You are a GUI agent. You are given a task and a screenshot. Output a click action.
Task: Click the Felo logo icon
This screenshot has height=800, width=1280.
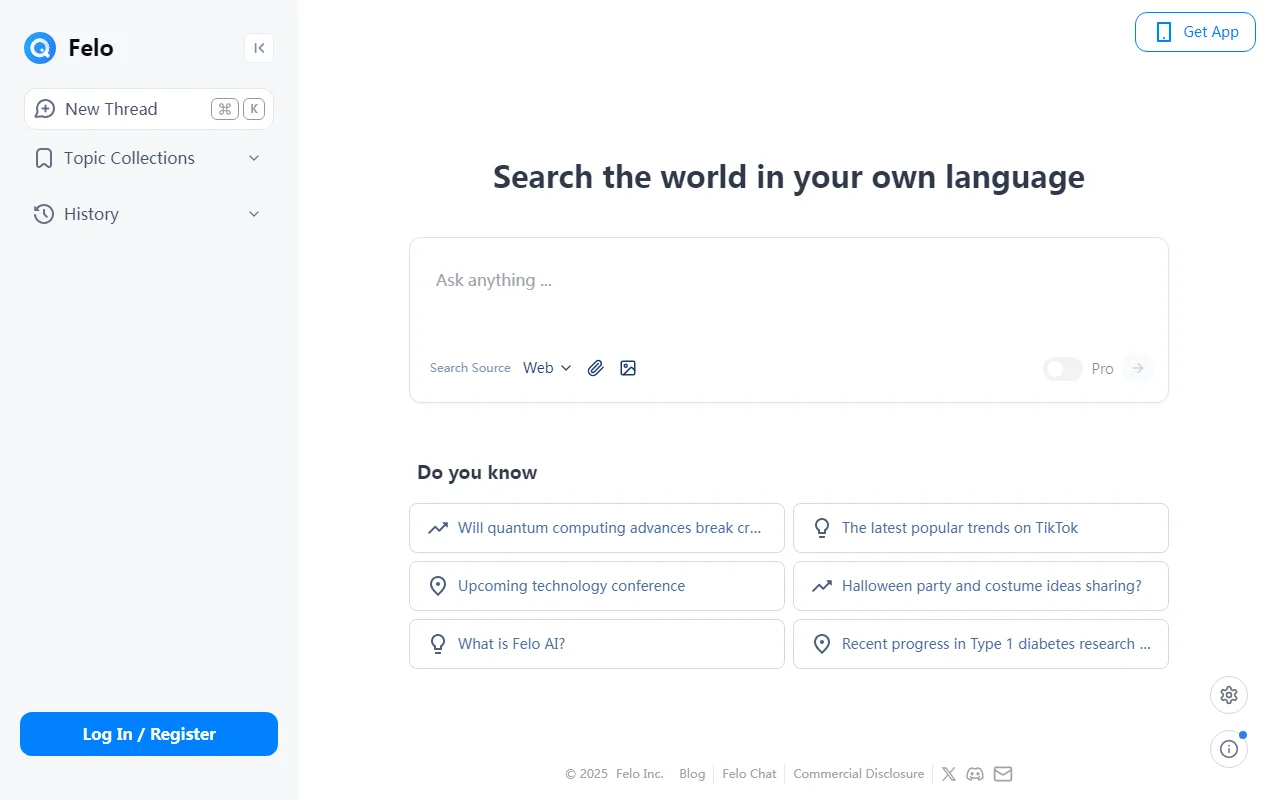tap(40, 48)
